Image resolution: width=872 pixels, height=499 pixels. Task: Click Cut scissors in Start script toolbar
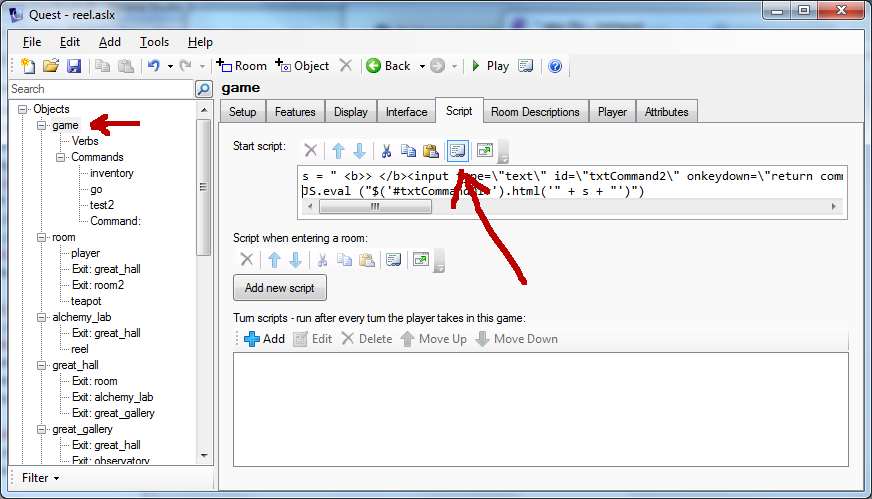point(385,151)
